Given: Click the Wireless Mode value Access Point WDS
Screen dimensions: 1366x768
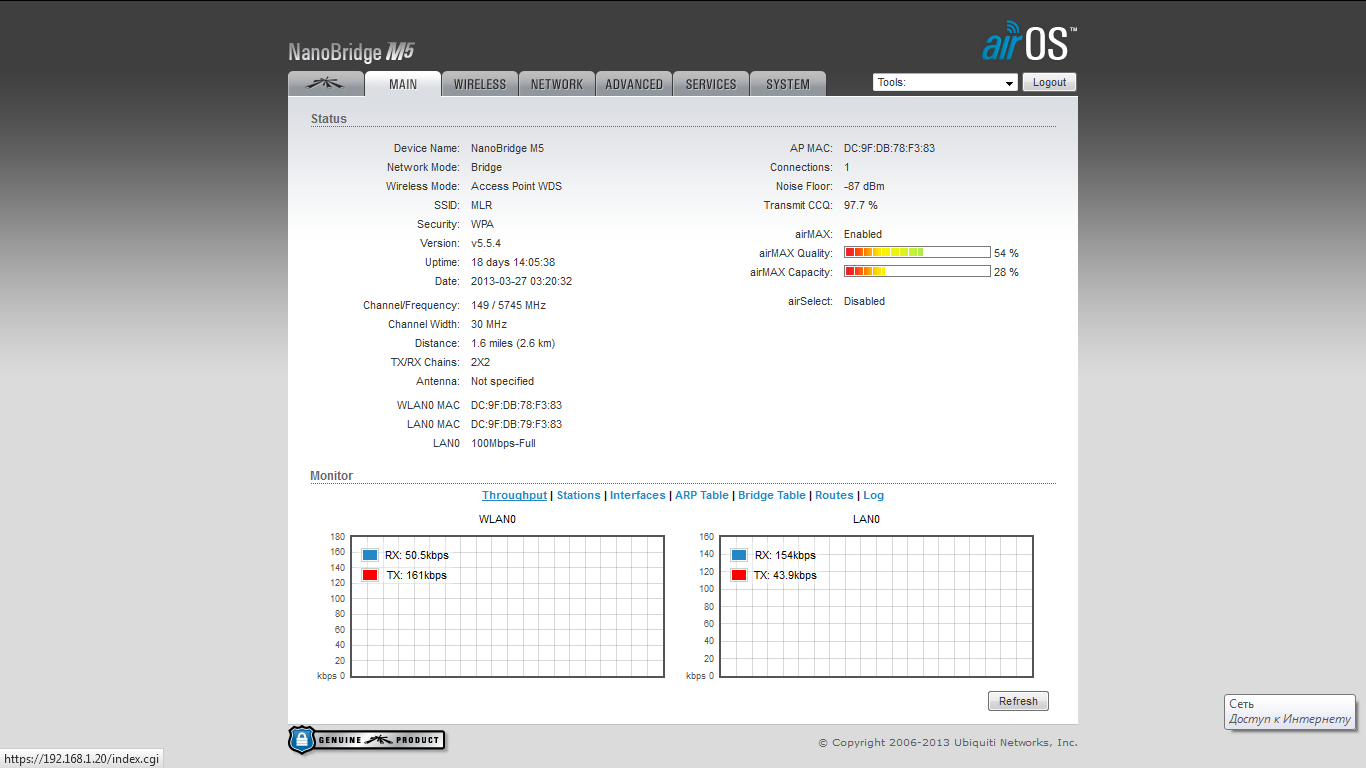Looking at the screenshot, I should point(517,186).
